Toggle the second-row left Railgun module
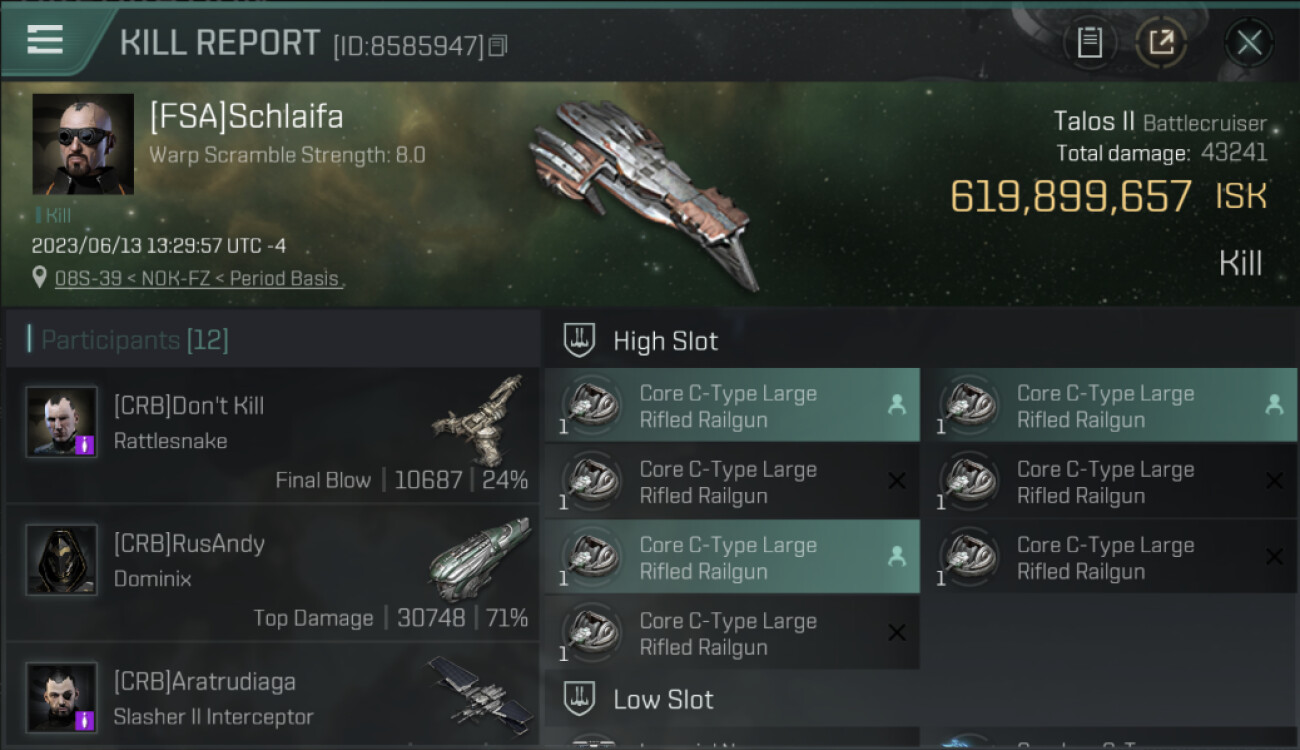The width and height of the screenshot is (1300, 750). (x=732, y=481)
